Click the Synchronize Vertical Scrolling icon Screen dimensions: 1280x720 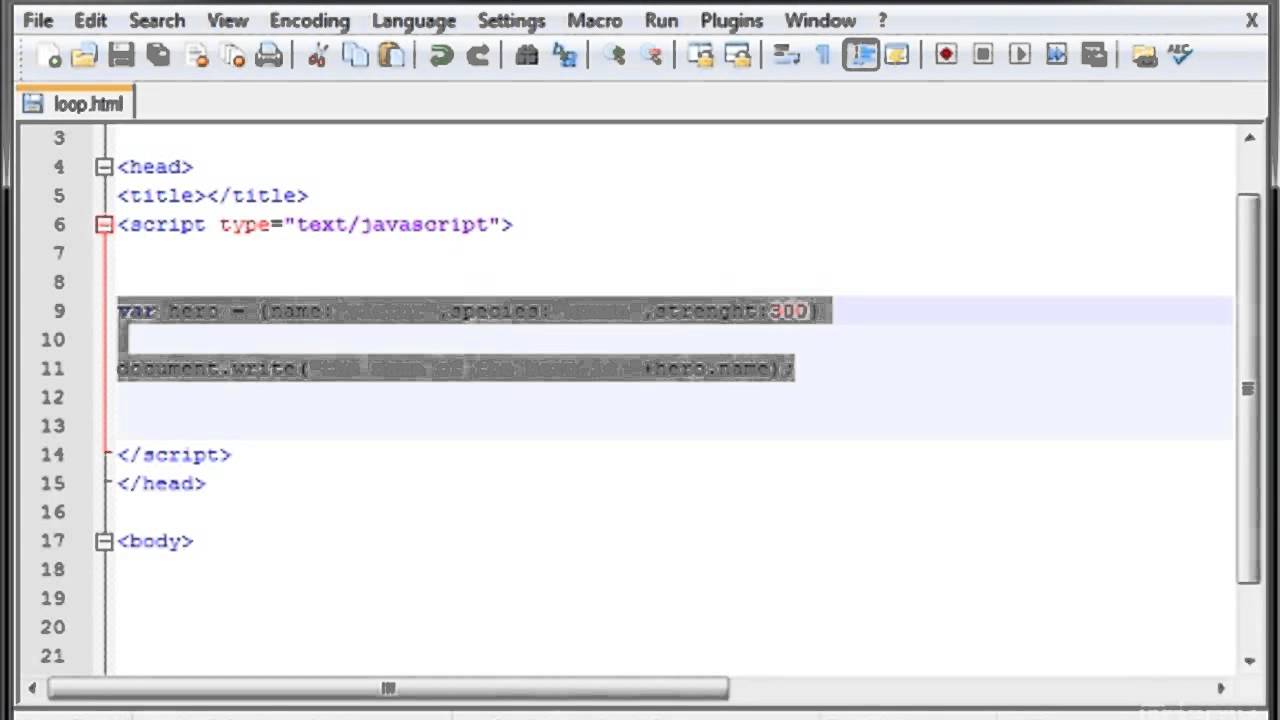pyautogui.click(x=700, y=55)
